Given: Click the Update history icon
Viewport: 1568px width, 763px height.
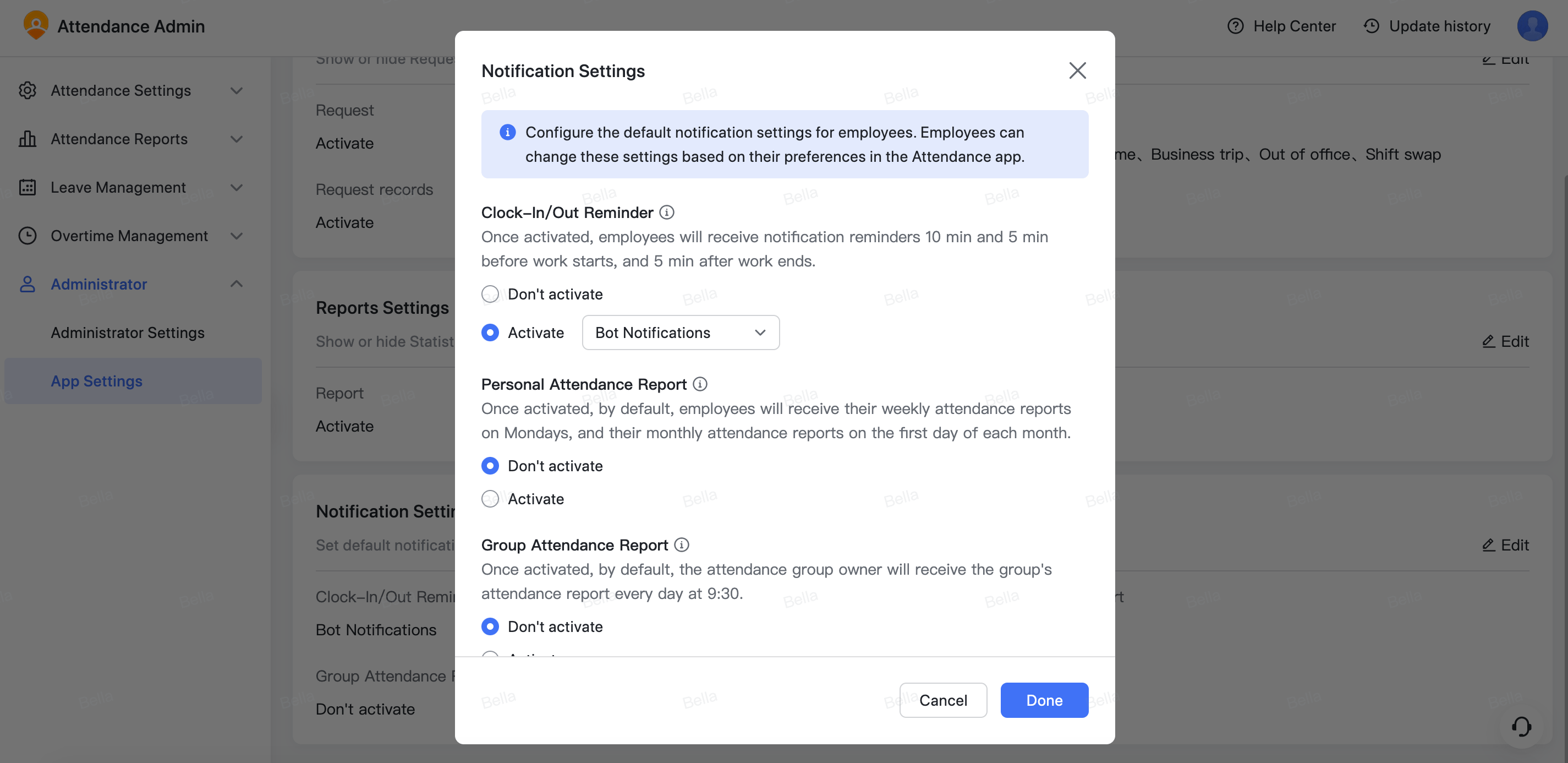Looking at the screenshot, I should click(x=1370, y=25).
